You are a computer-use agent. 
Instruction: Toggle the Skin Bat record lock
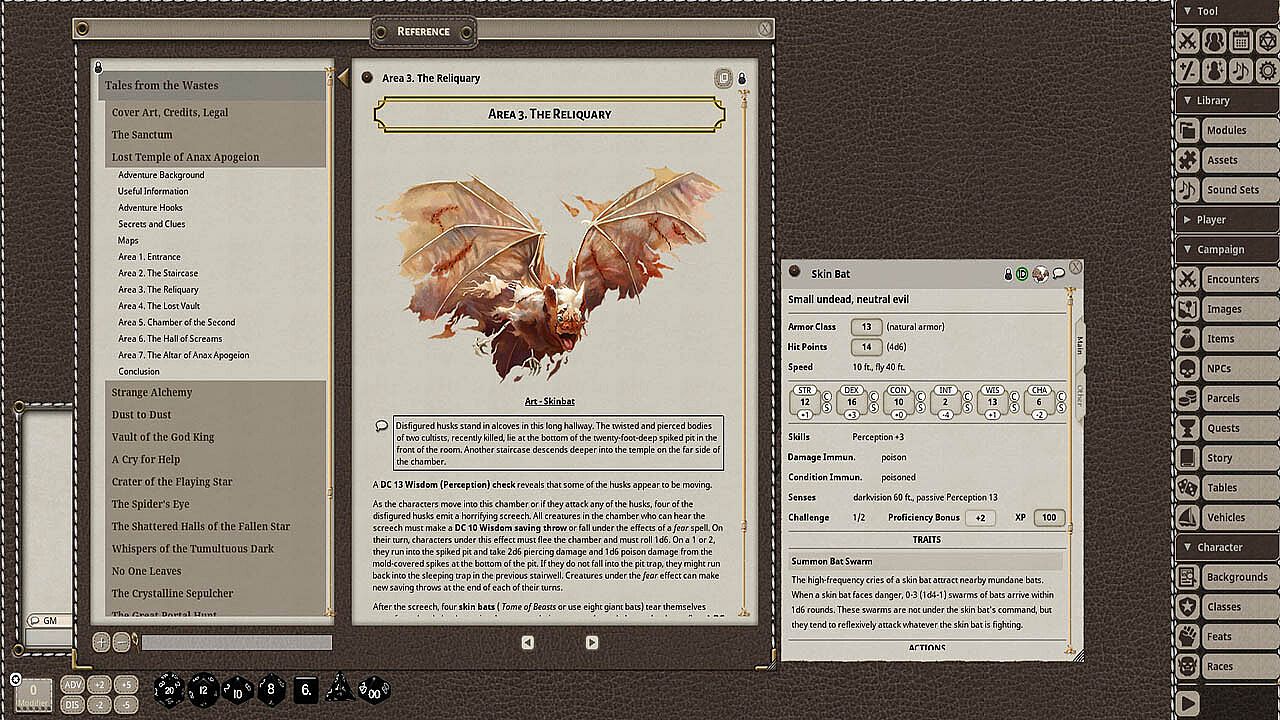[1008, 273]
